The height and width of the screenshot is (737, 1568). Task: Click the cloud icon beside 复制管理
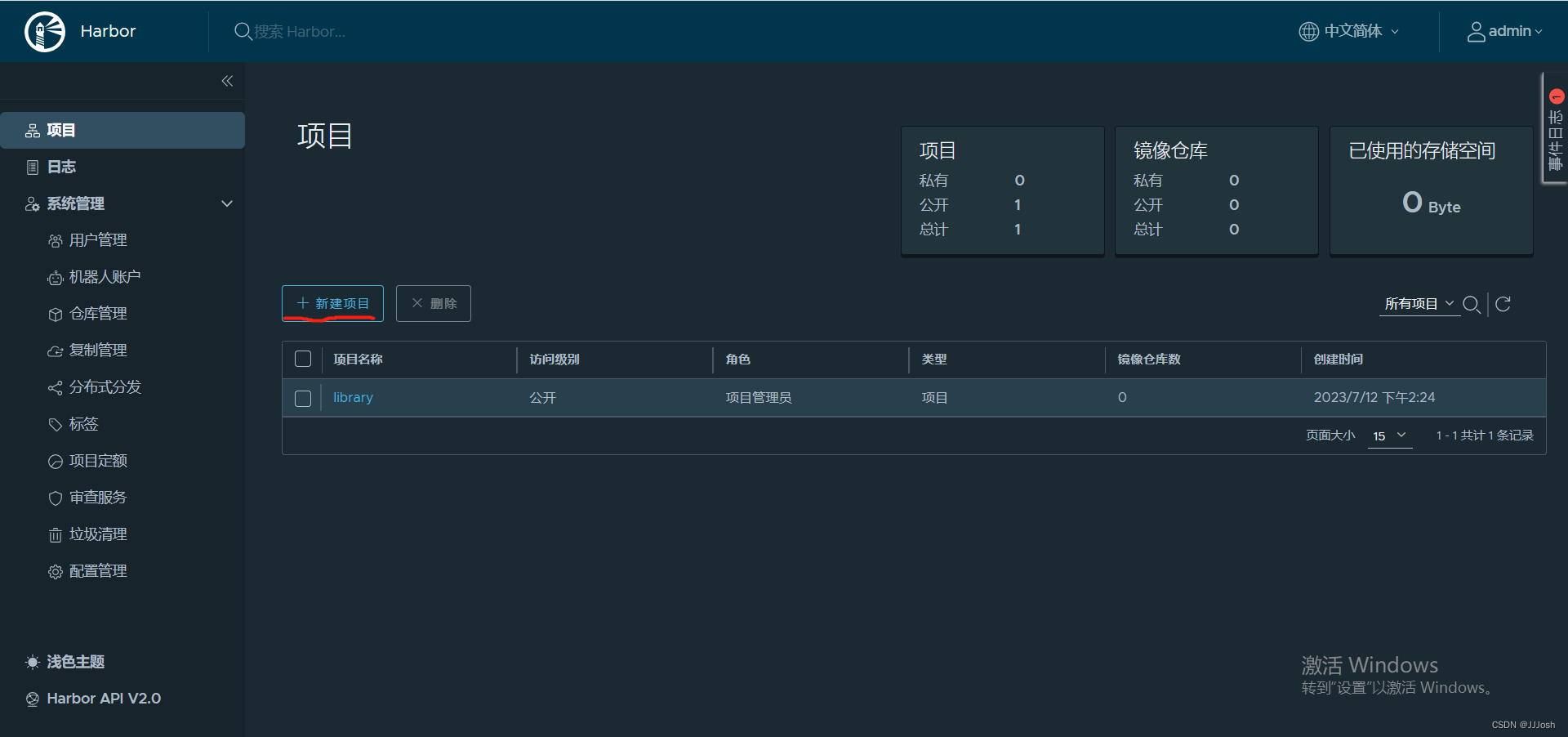[55, 351]
